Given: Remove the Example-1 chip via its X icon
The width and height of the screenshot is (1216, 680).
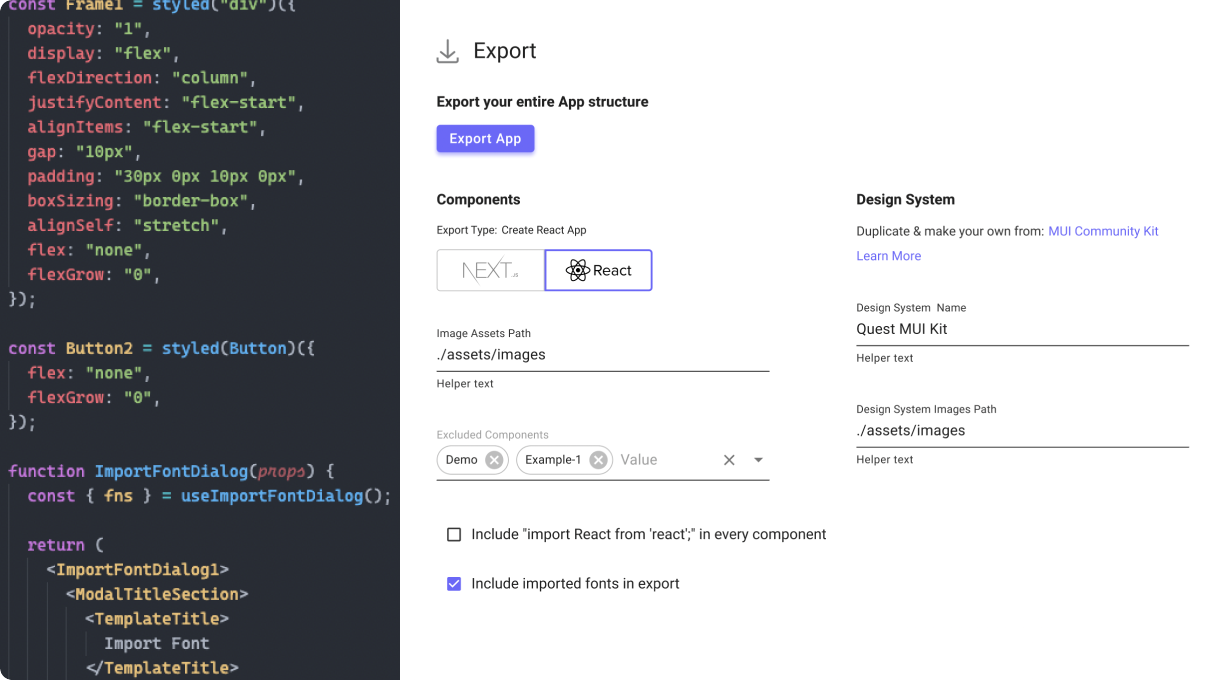Looking at the screenshot, I should [598, 460].
